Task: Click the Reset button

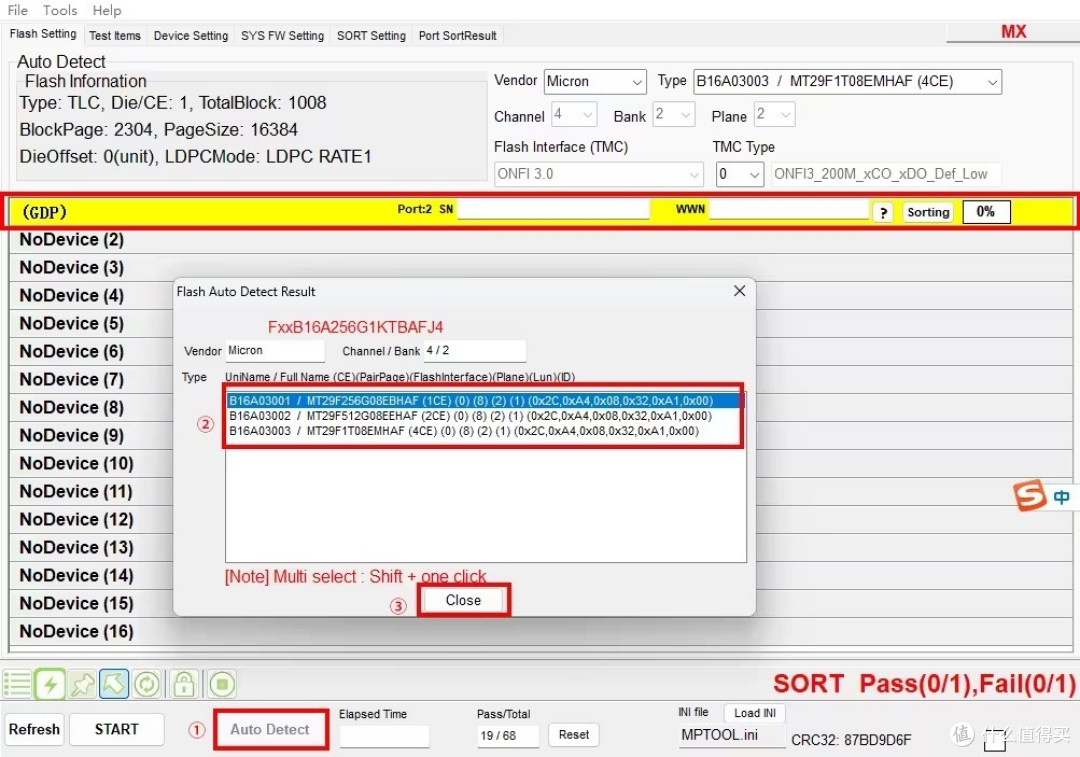Action: pos(574,735)
